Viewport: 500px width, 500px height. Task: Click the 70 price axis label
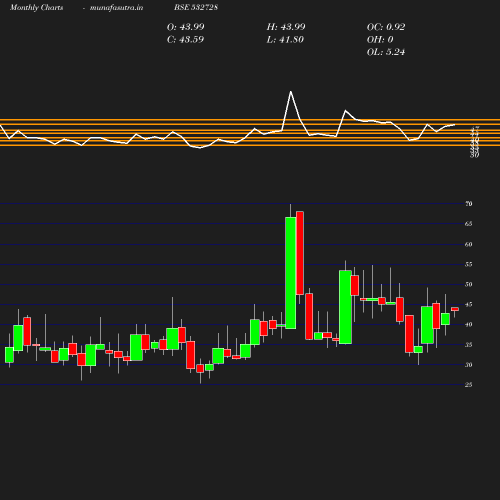coord(469,204)
